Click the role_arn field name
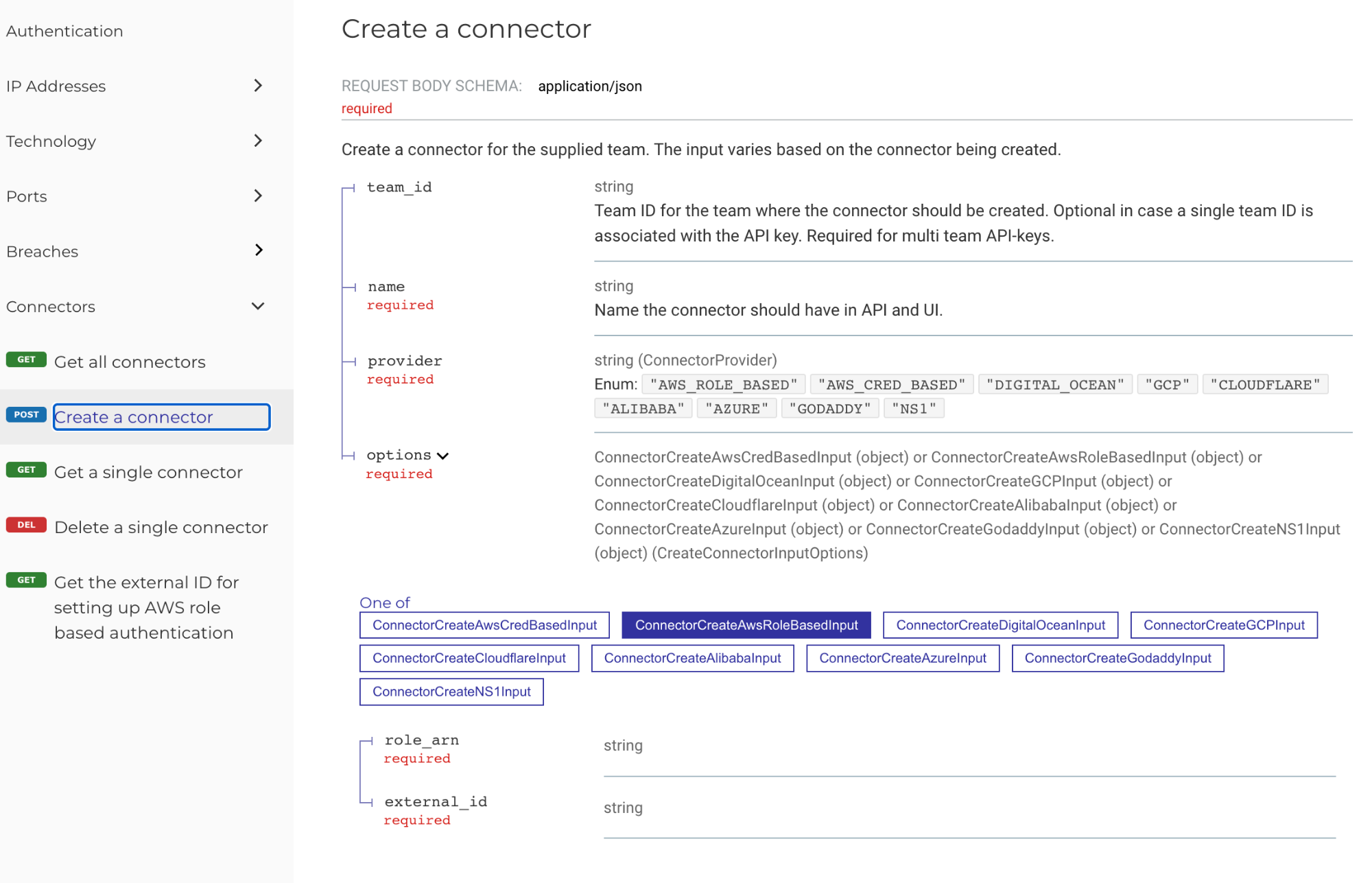 pos(422,740)
